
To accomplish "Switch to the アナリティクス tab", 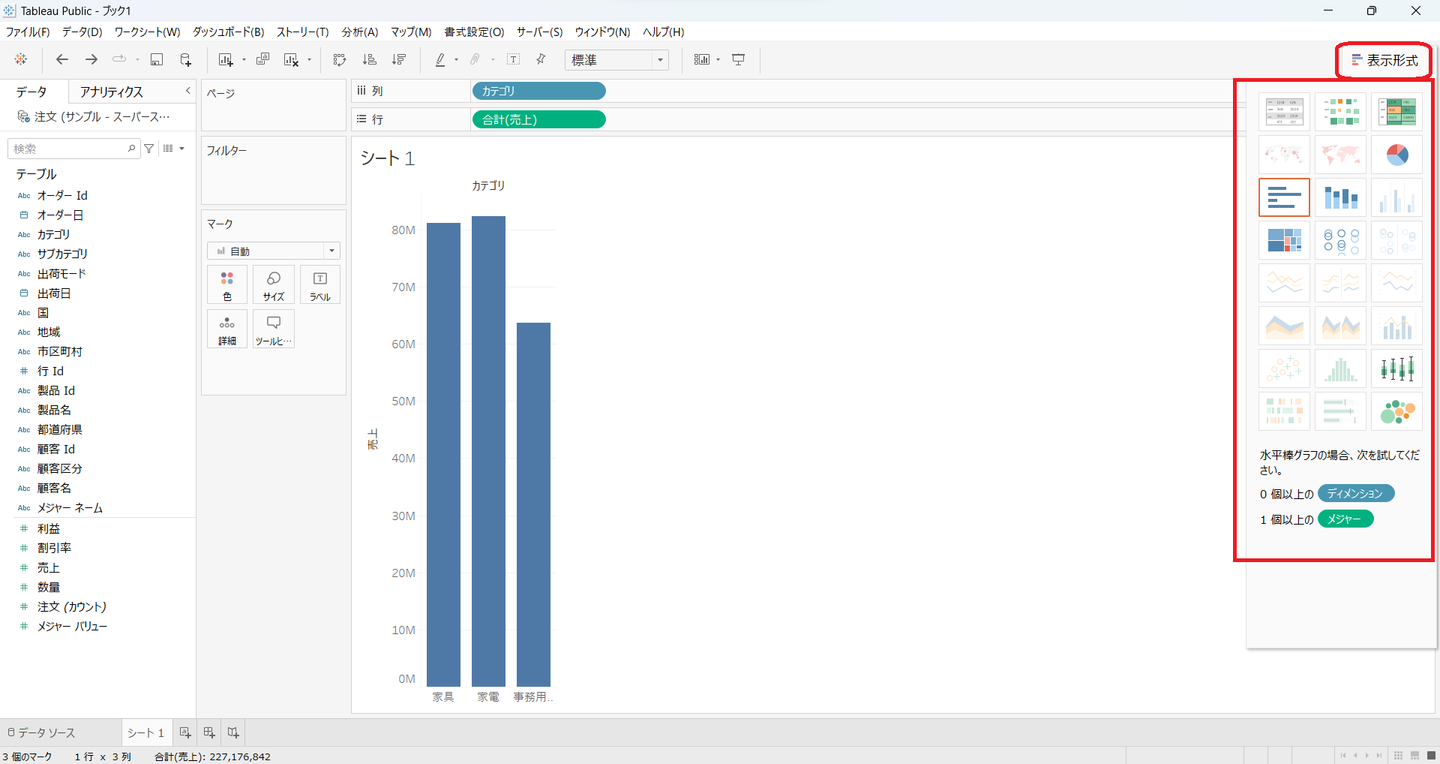I will click(112, 92).
